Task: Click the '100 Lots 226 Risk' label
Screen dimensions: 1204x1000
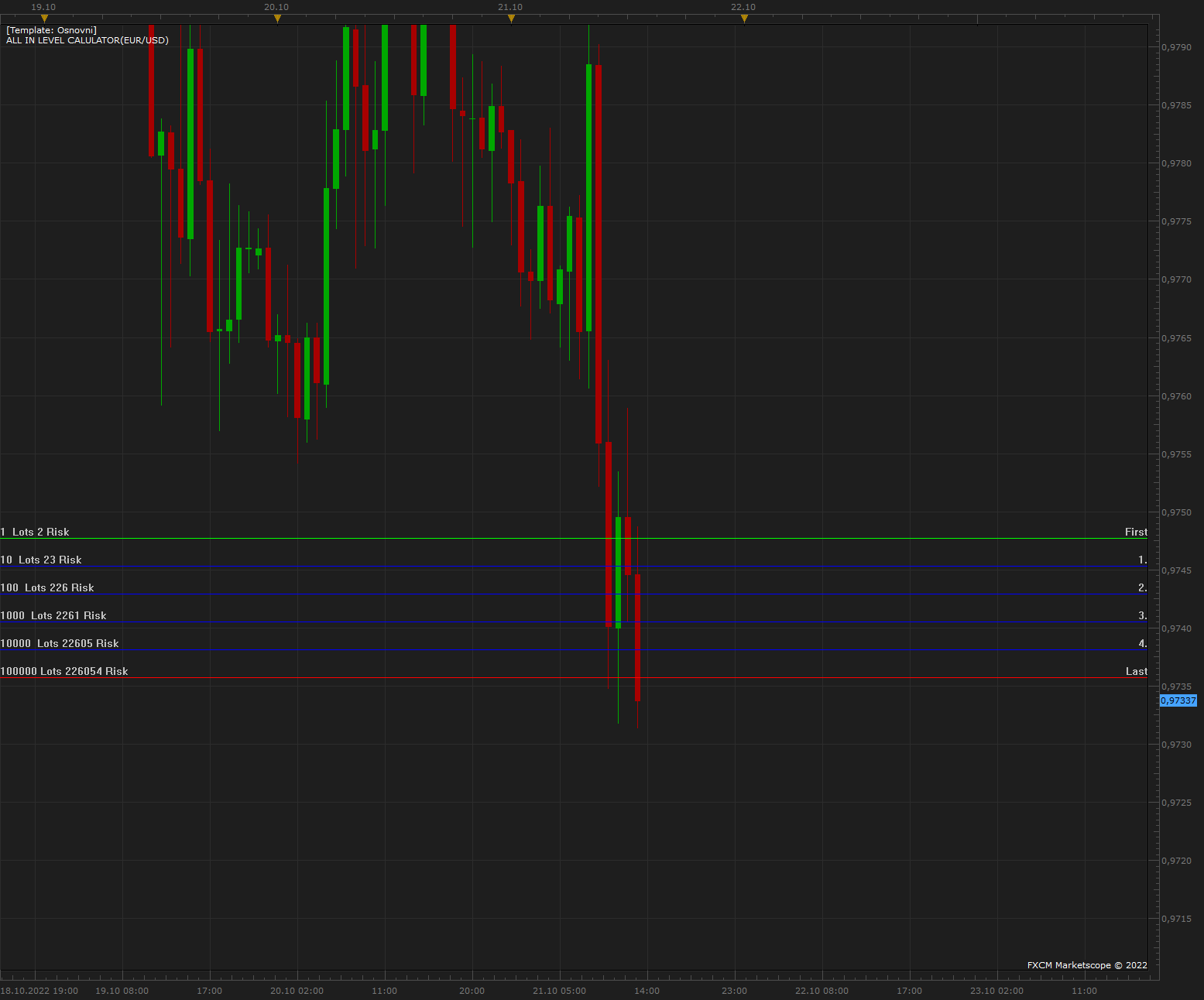Action: click(x=47, y=587)
